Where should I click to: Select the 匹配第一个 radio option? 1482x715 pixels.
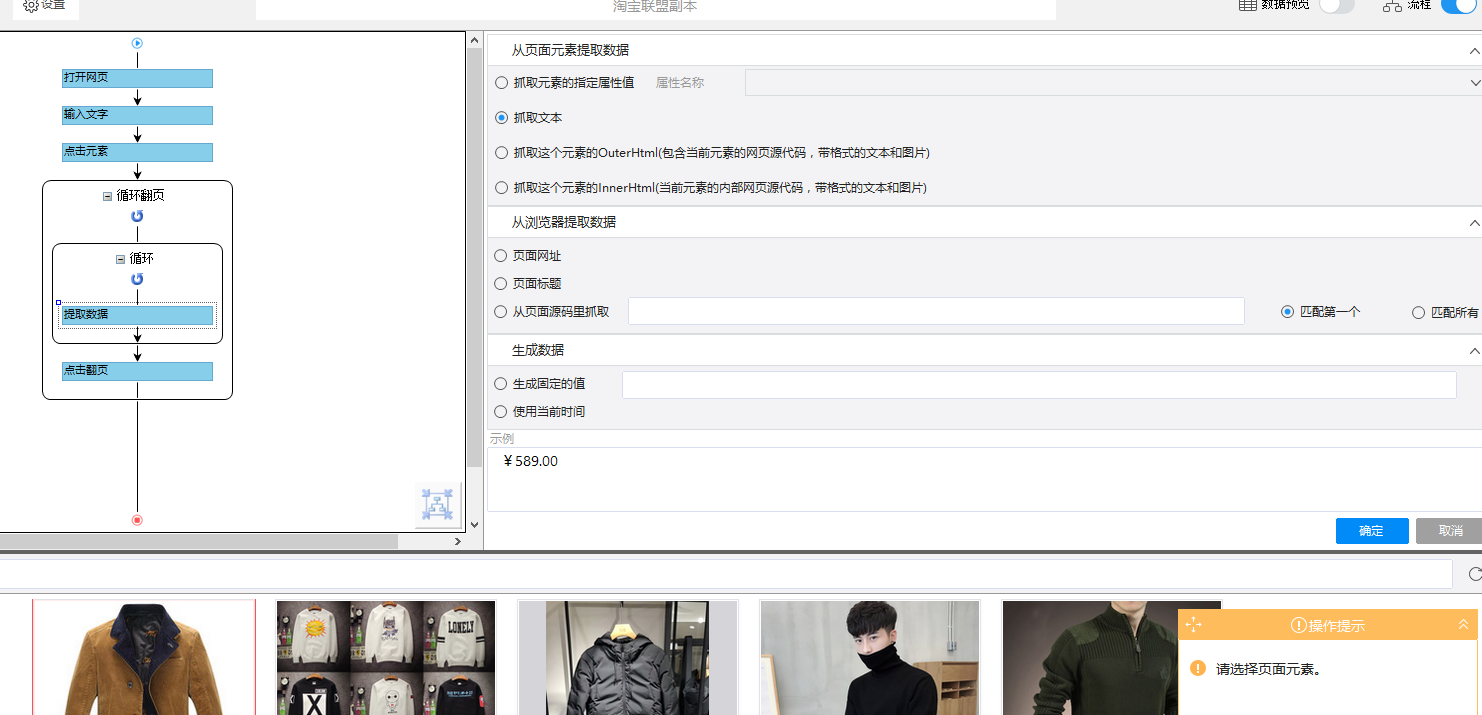(1287, 311)
